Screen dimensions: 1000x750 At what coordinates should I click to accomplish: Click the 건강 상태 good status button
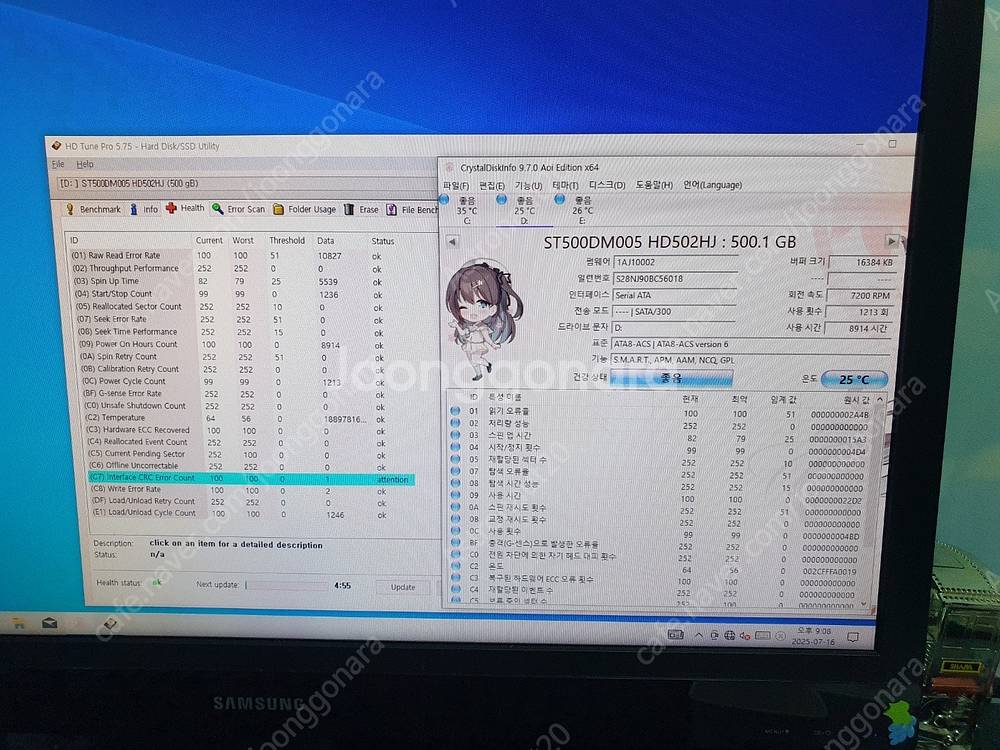pyautogui.click(x=672, y=378)
